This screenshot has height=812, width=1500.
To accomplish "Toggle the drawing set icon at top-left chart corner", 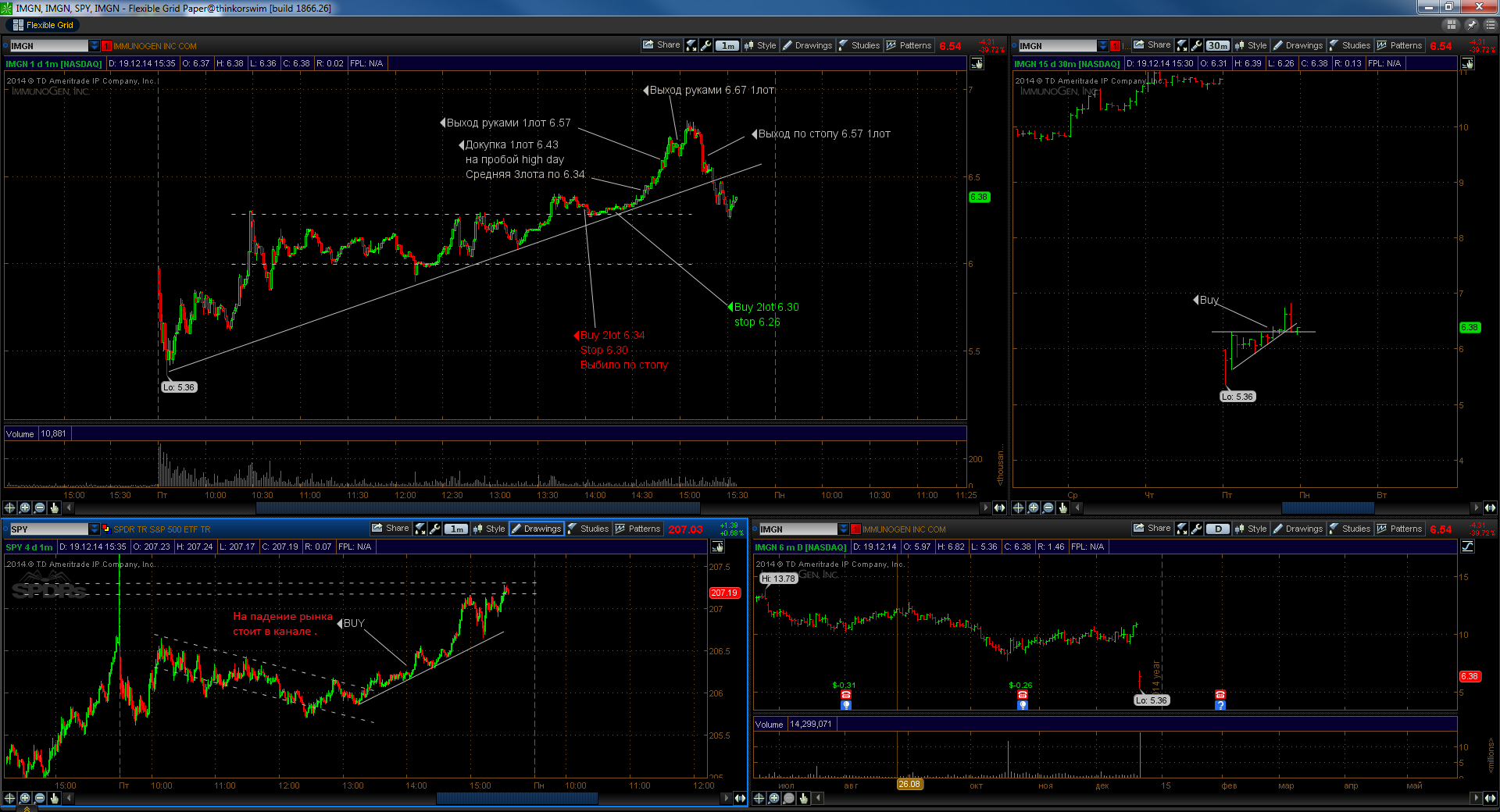I will (x=977, y=63).
